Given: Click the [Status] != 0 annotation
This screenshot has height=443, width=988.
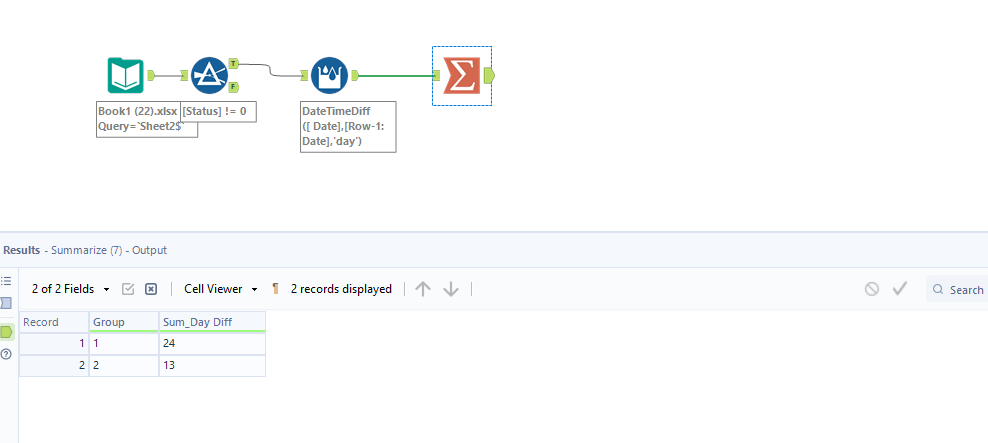Looking at the screenshot, I should pos(219,112).
